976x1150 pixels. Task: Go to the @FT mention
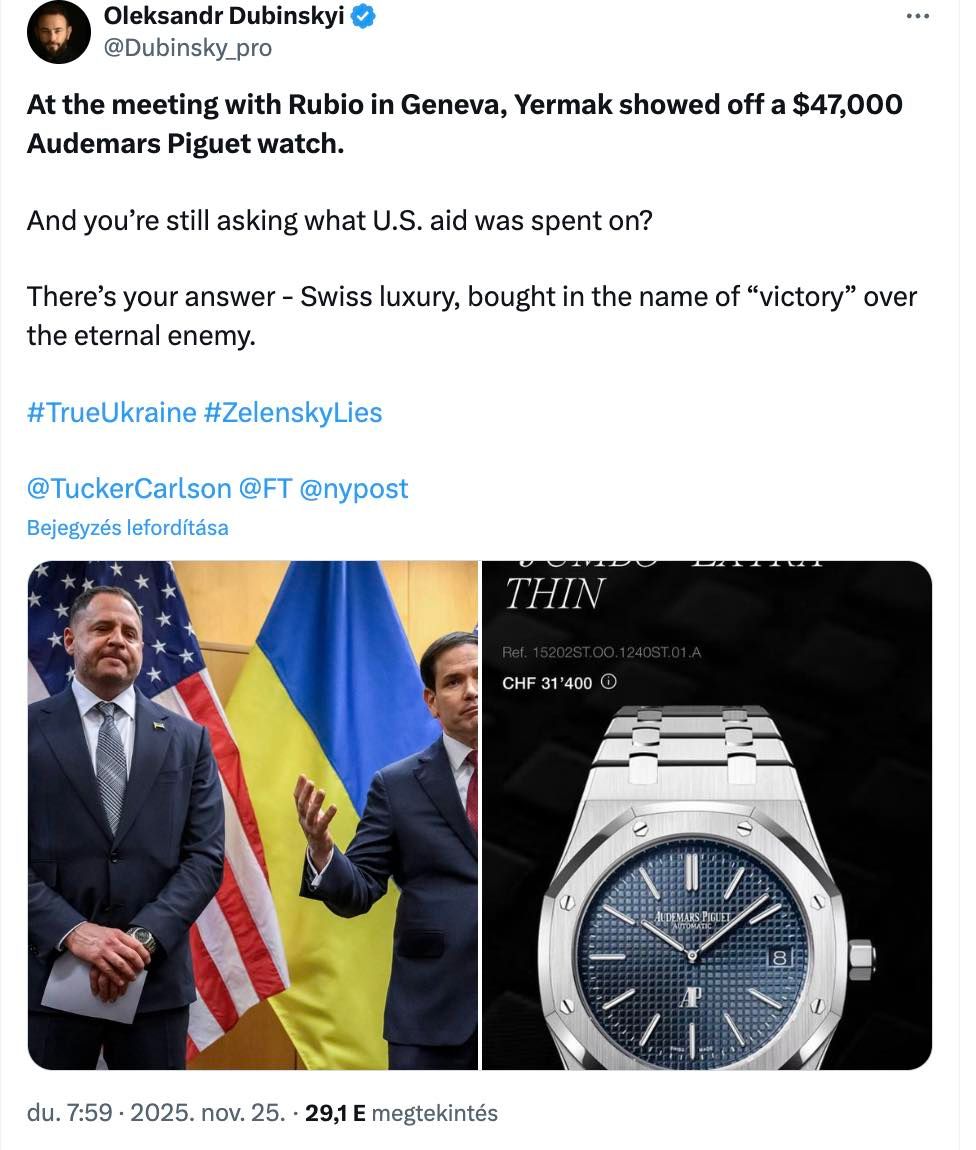pyautogui.click(x=264, y=488)
